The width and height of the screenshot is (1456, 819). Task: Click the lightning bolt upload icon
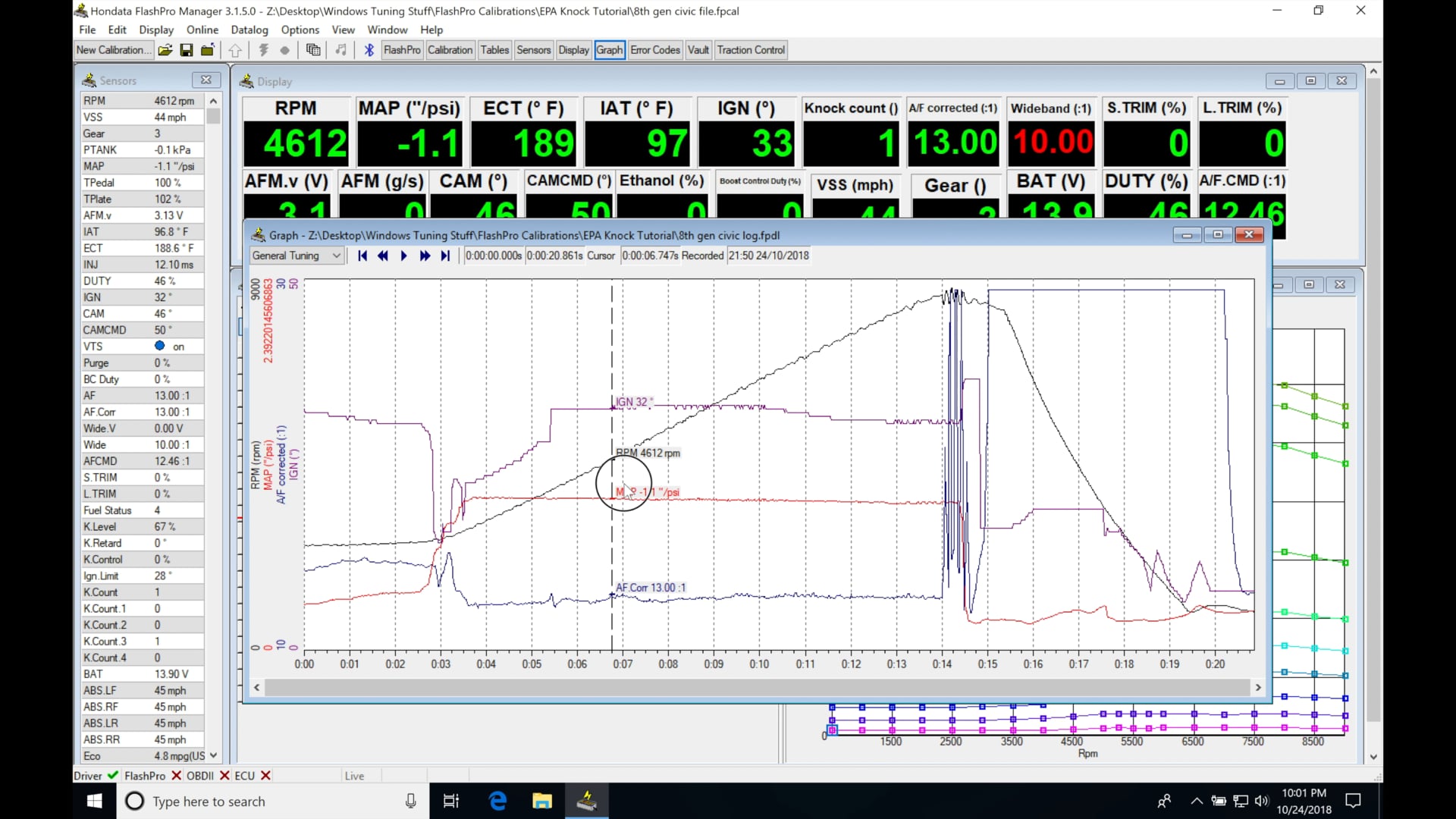coord(263,50)
